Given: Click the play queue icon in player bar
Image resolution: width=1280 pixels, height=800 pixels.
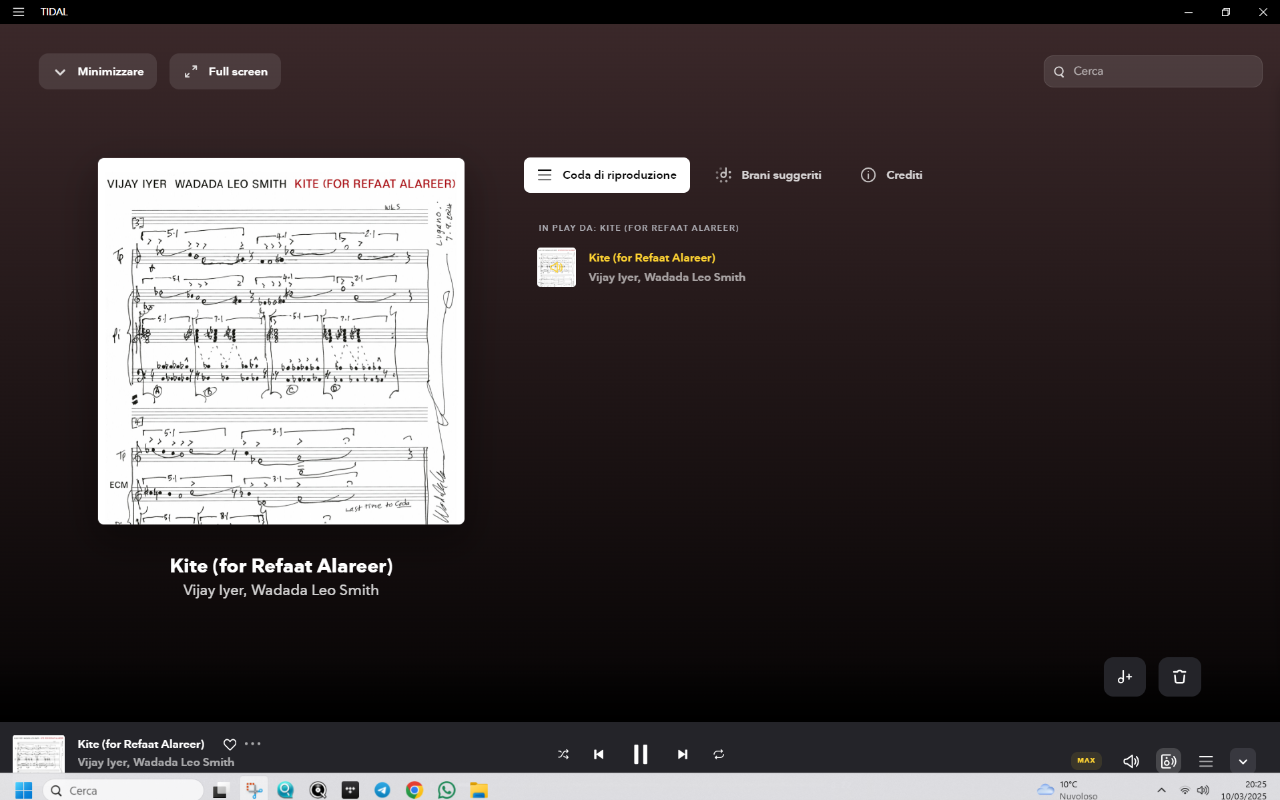Looking at the screenshot, I should tap(1206, 761).
